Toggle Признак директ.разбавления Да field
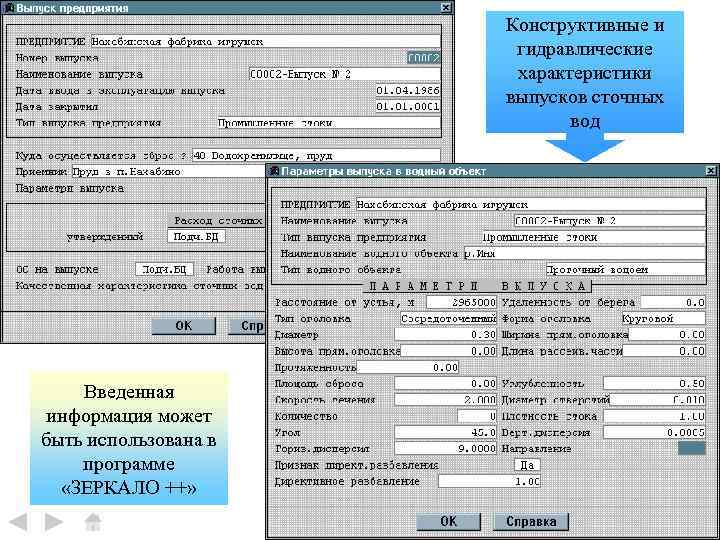 (528, 465)
